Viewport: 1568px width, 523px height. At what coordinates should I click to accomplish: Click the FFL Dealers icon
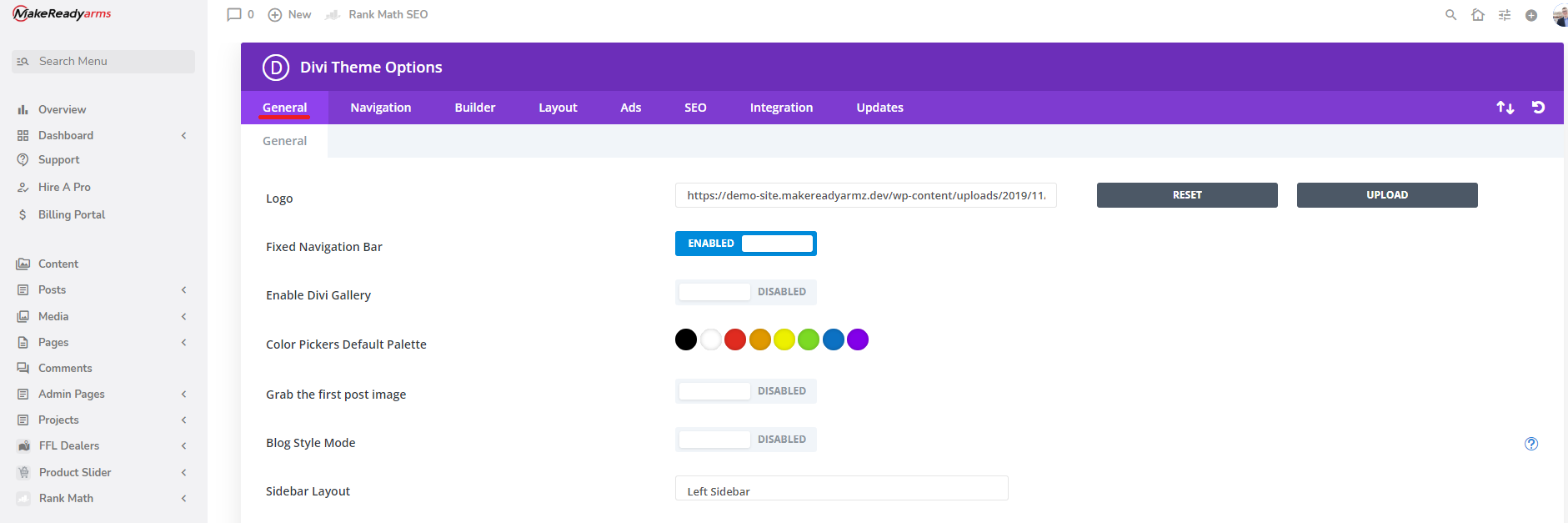tap(24, 445)
